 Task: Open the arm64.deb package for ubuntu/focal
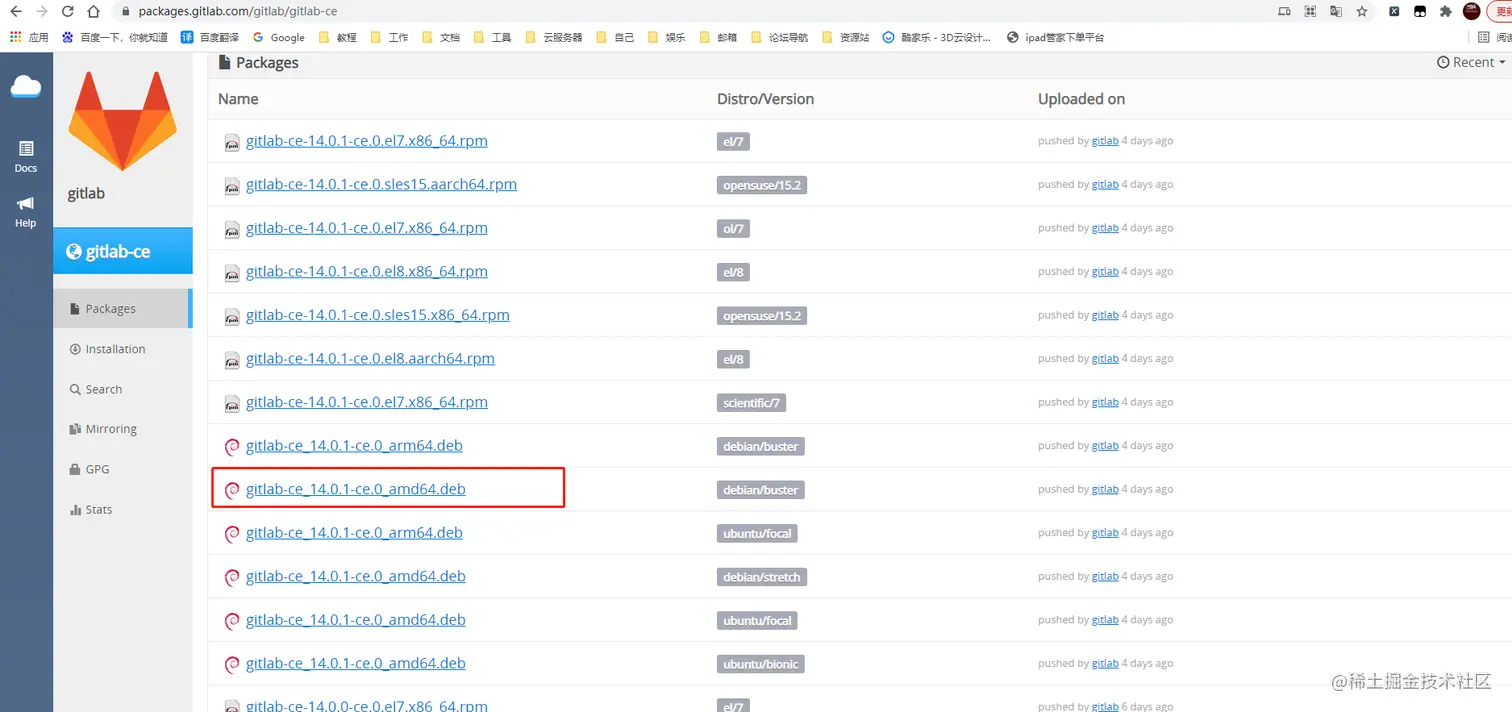click(354, 533)
